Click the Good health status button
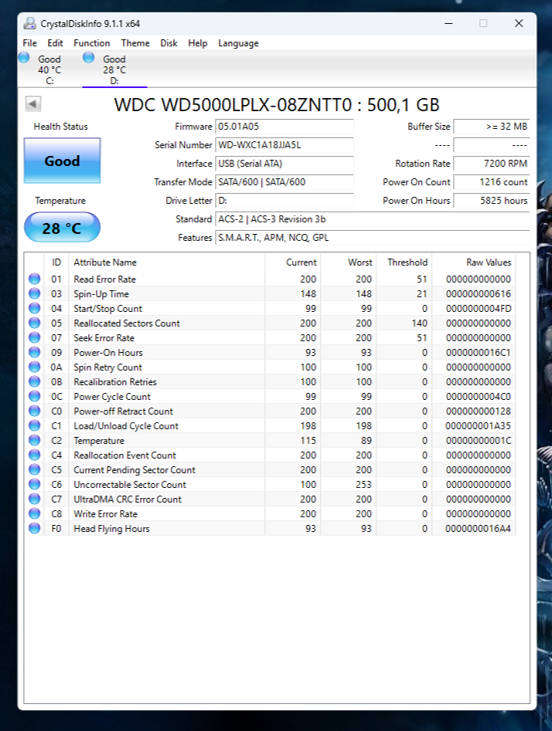Screen dimensions: 552x731 (62, 161)
